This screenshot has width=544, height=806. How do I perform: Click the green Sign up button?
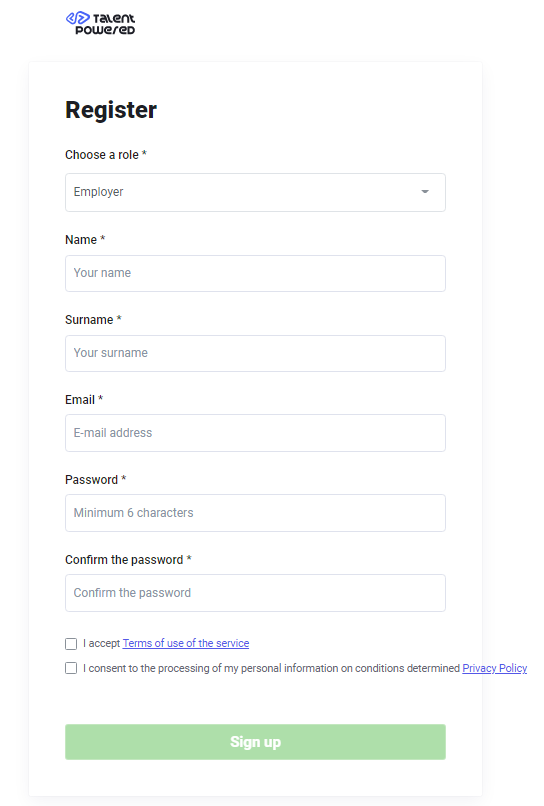[x=255, y=742]
